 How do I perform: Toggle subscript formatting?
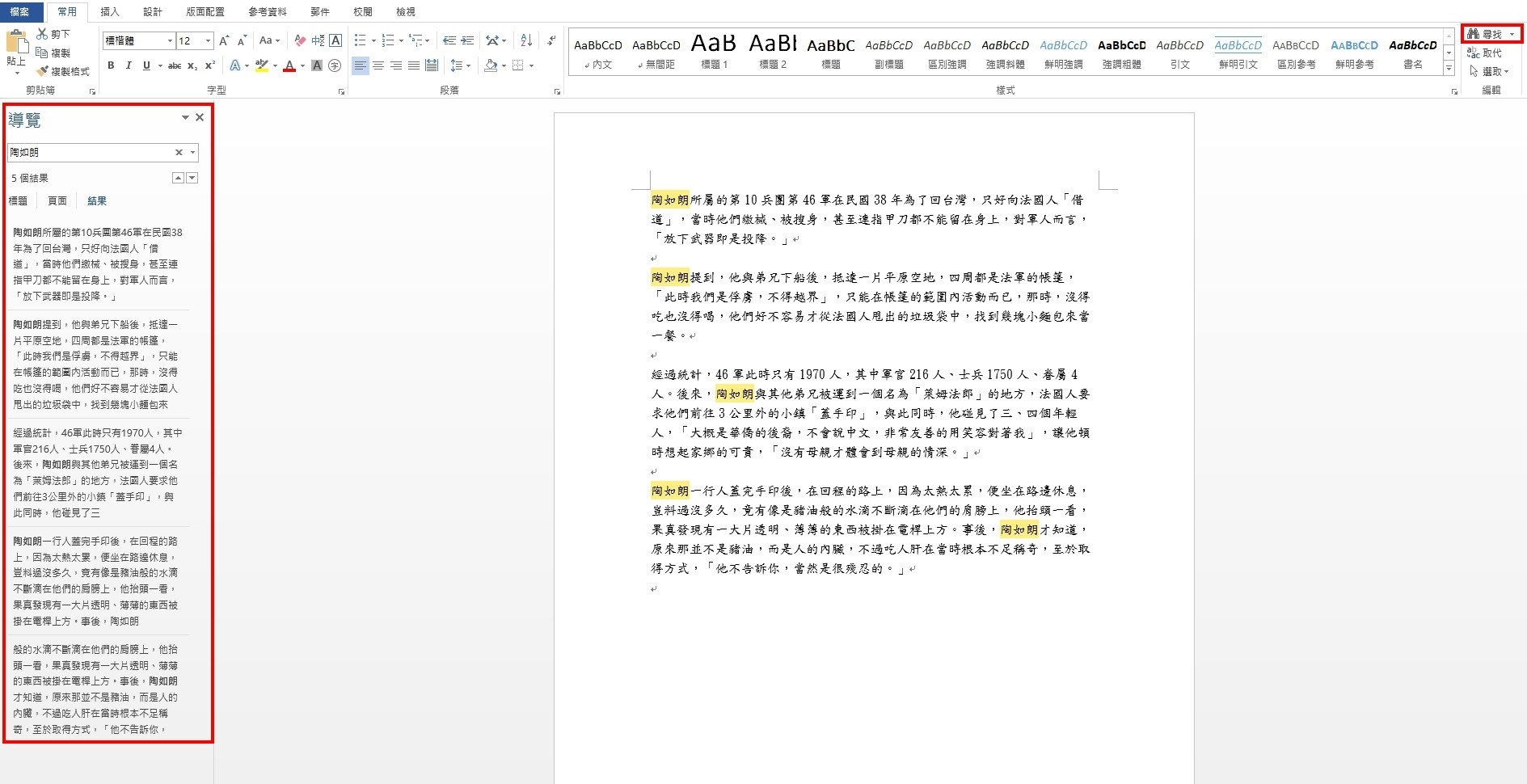click(192, 65)
